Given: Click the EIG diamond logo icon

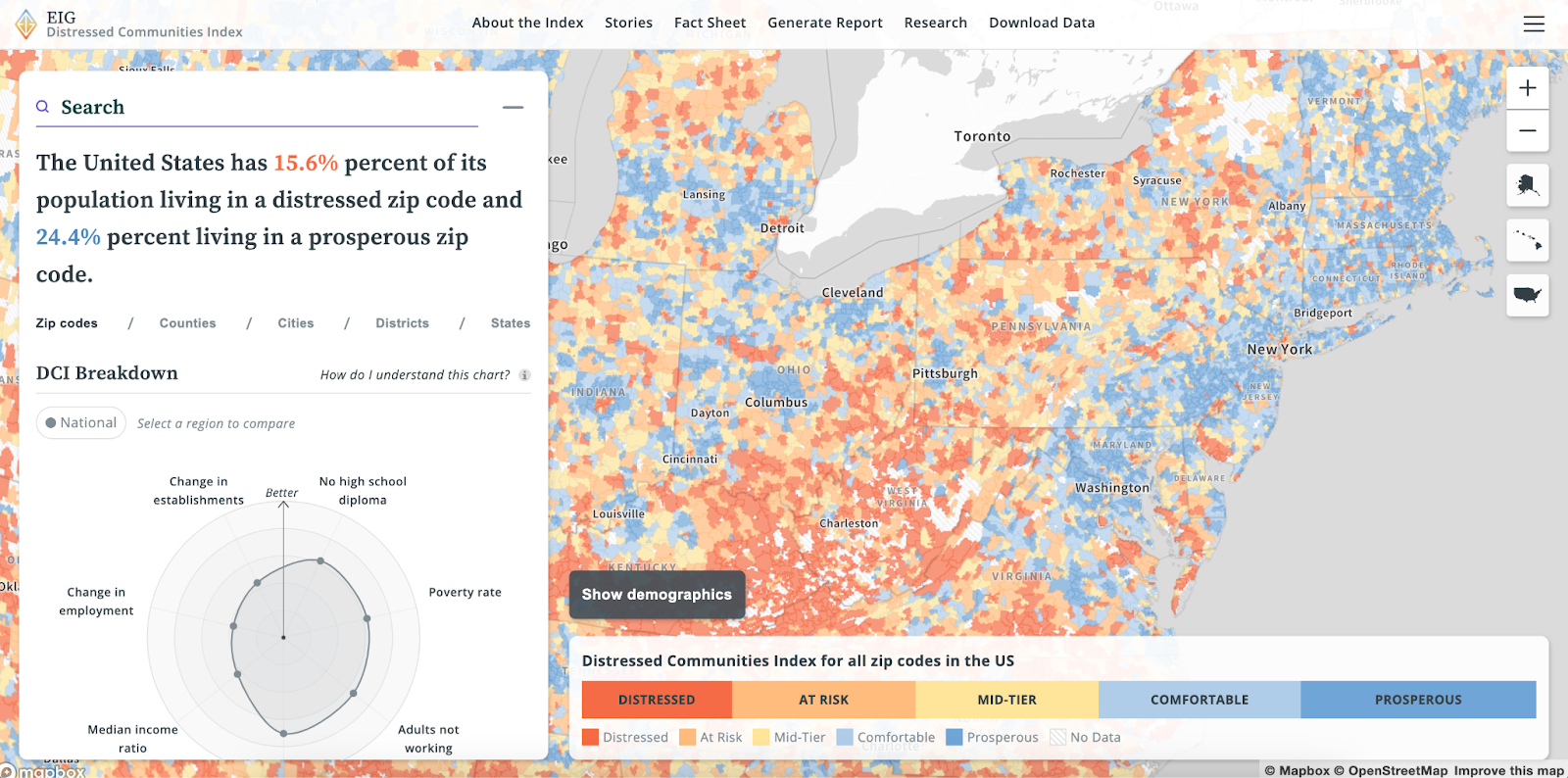Looking at the screenshot, I should 26,24.
